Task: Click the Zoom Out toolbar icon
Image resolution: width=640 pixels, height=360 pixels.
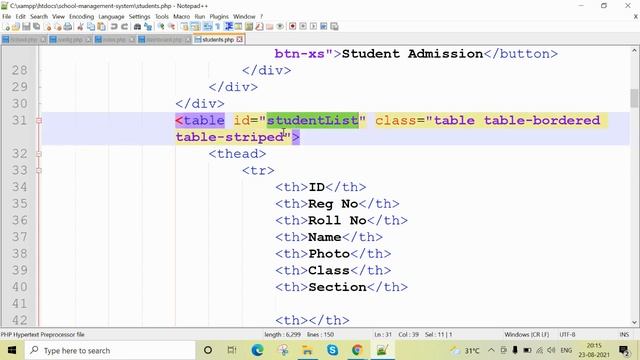Action: (172, 27)
